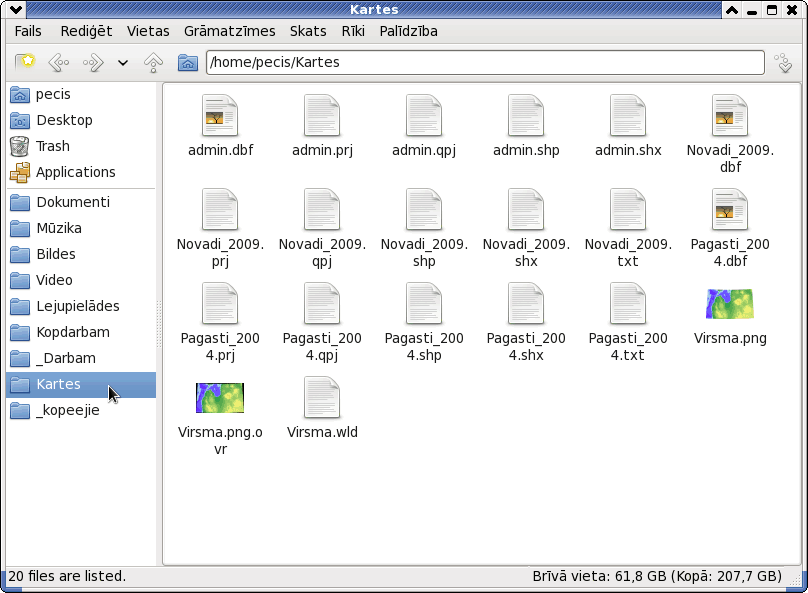Open the Grāmatzīmes menu
The width and height of the screenshot is (808, 593).
click(229, 31)
